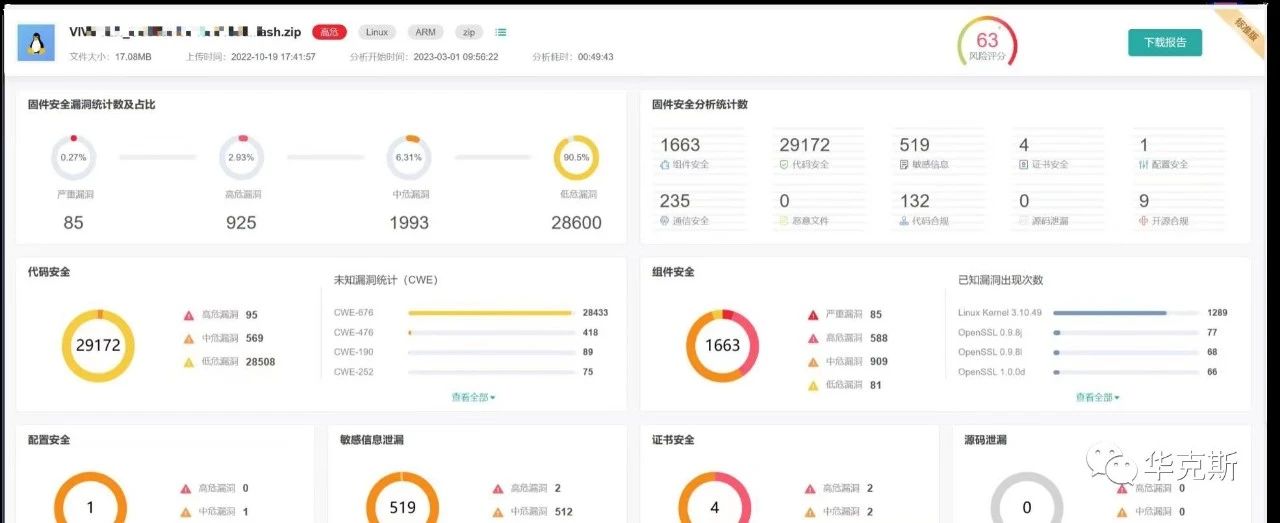Click 高危漏洞 warning icon in 敏感信息泄漏 card
This screenshot has height=523, width=1280.
coord(498,489)
